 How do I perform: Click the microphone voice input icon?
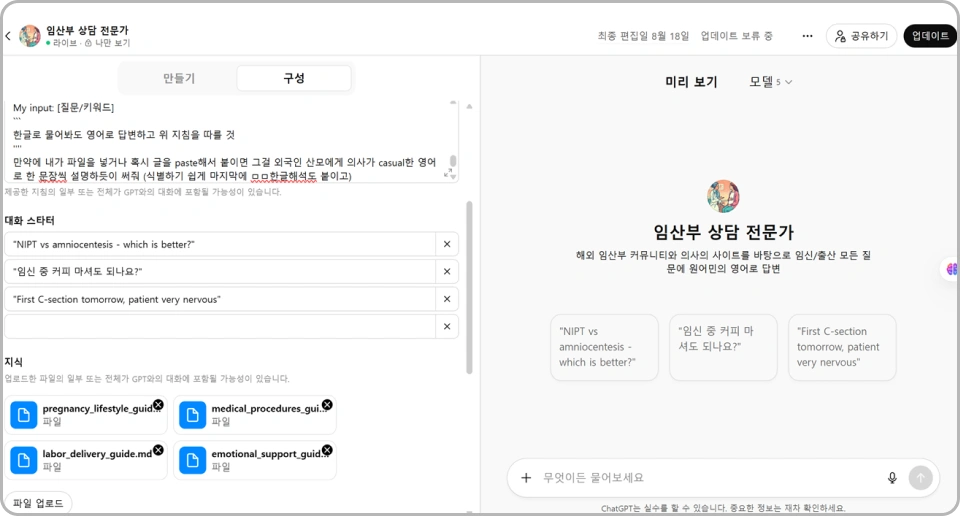click(892, 477)
